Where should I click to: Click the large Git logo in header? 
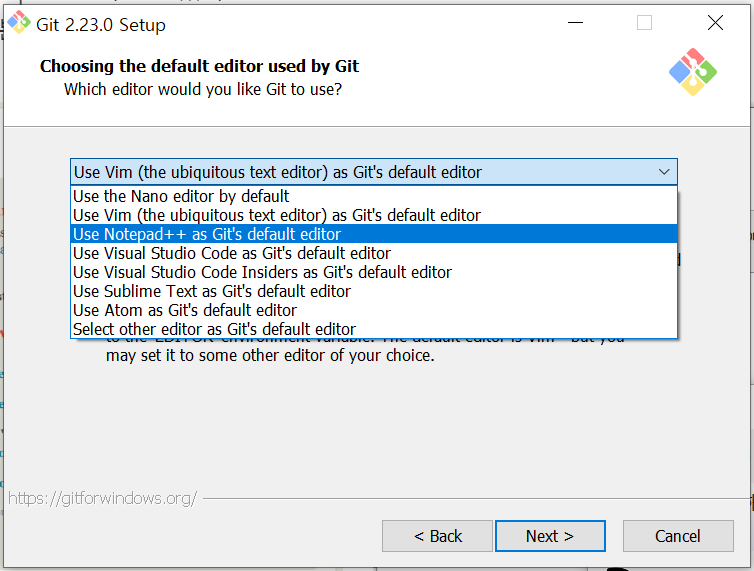pos(693,72)
